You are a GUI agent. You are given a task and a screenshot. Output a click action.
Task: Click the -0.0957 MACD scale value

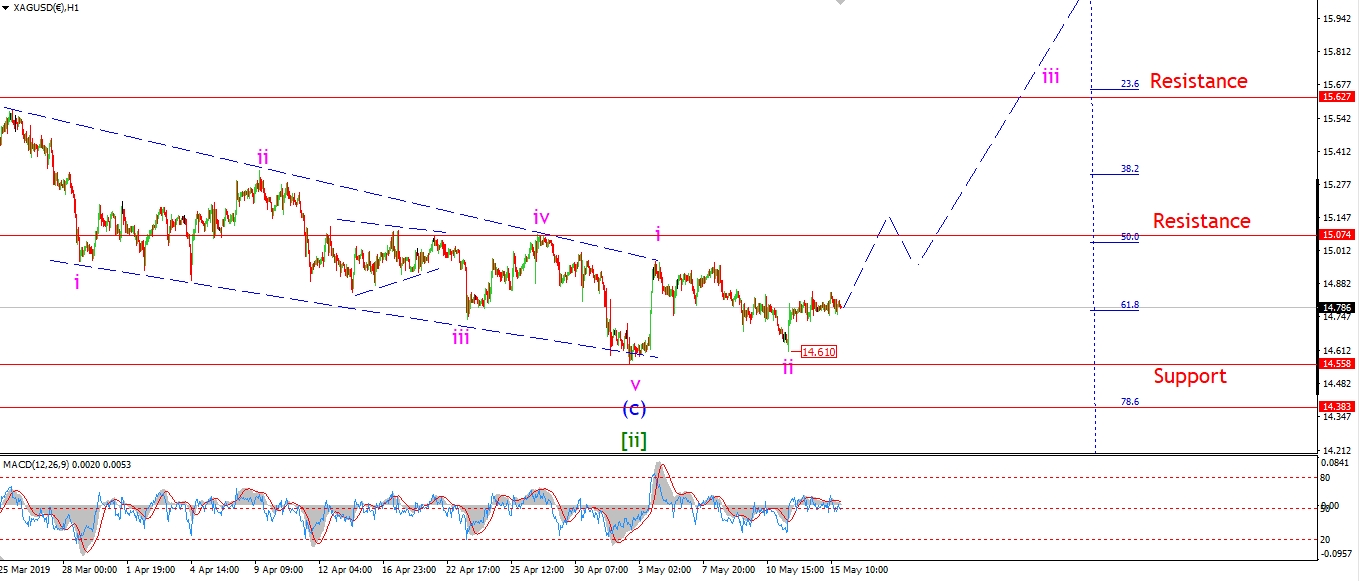click(x=1337, y=553)
